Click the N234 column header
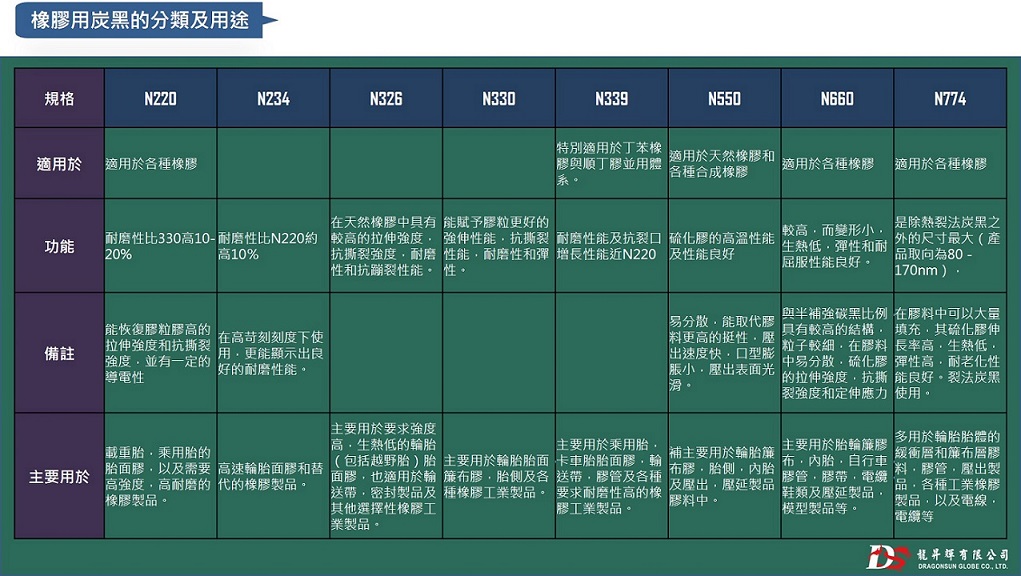The height and width of the screenshot is (576, 1021). tap(273, 98)
